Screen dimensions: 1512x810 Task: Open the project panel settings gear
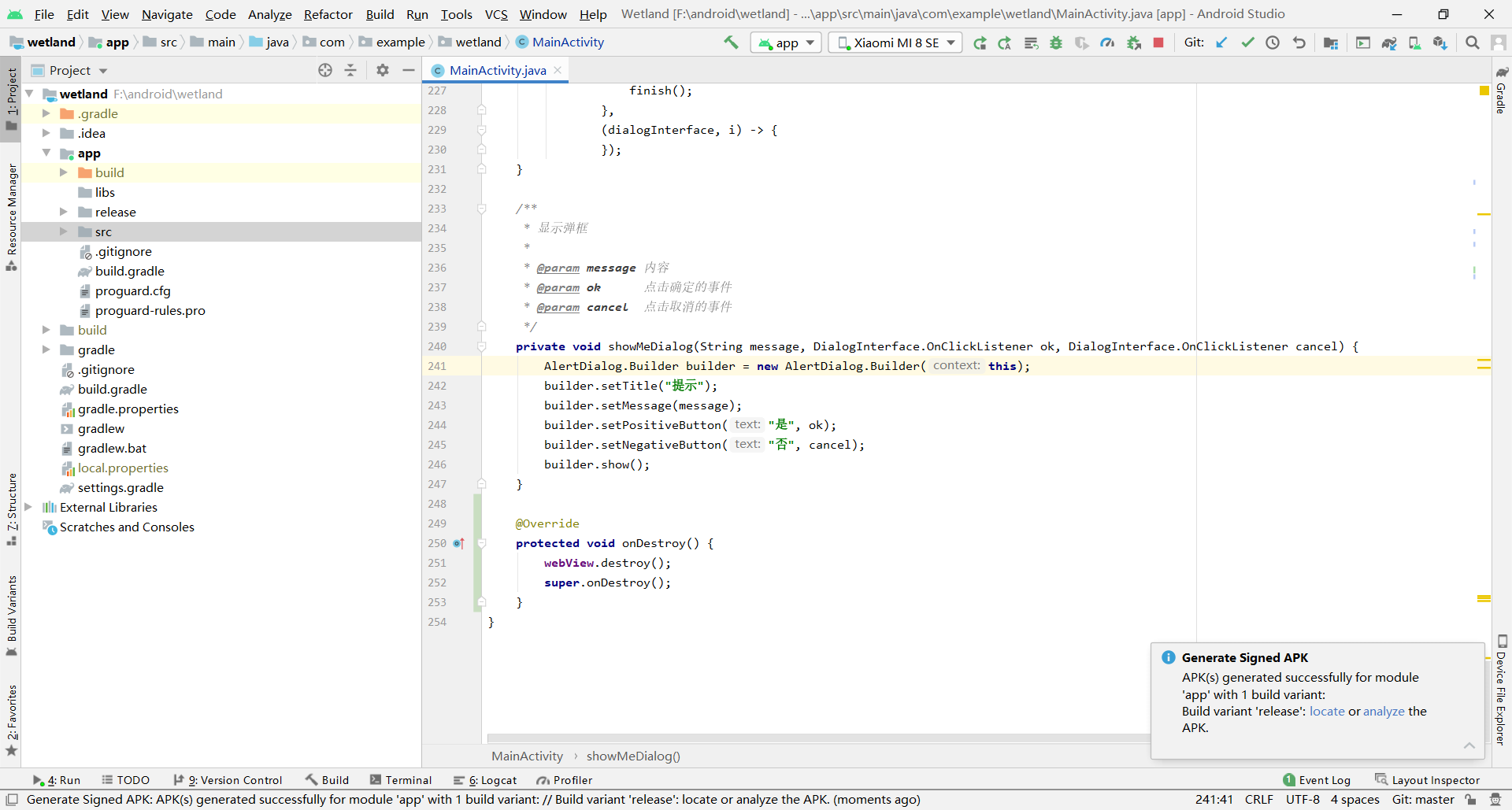click(383, 70)
